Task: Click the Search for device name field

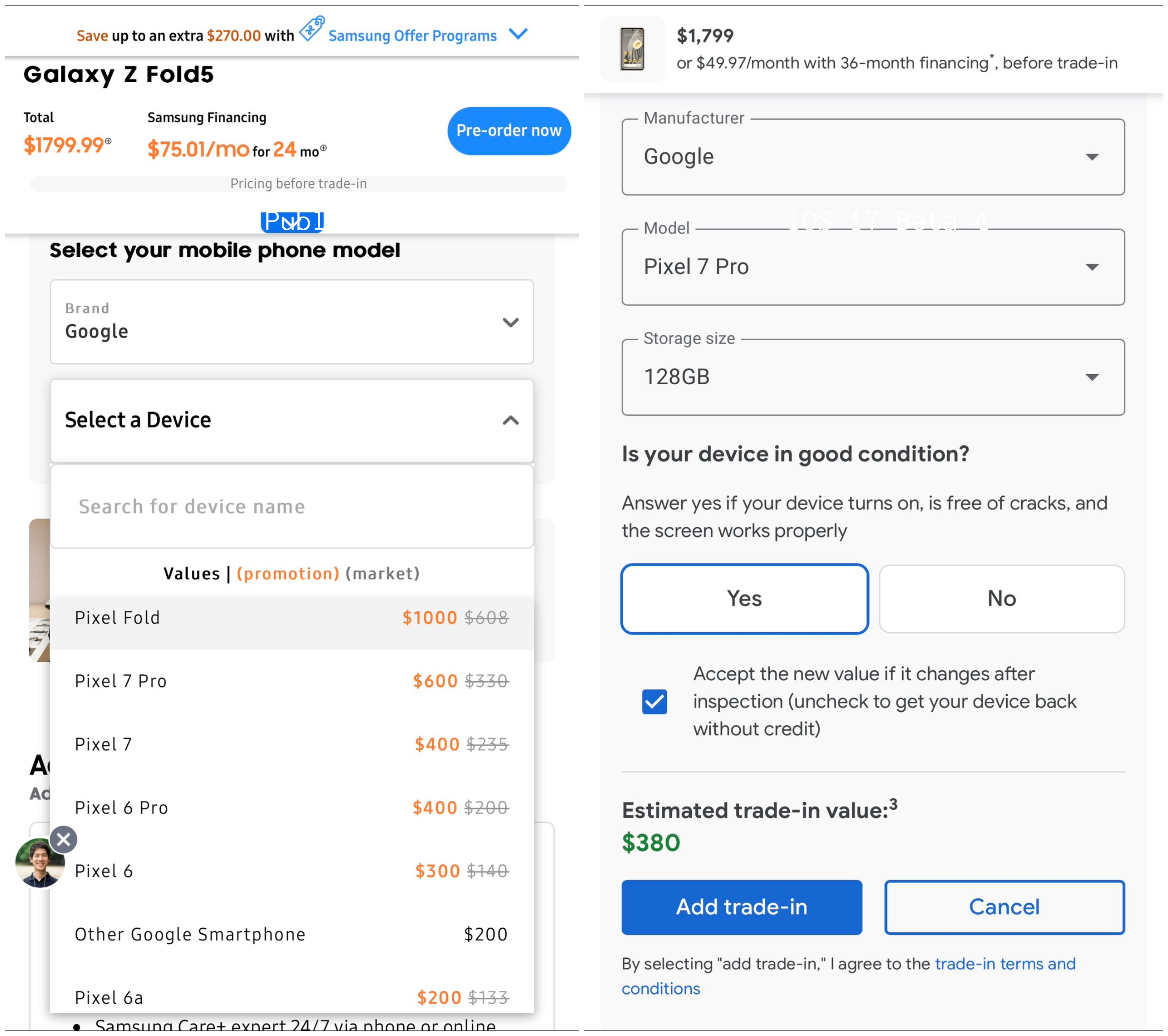Action: tap(291, 507)
